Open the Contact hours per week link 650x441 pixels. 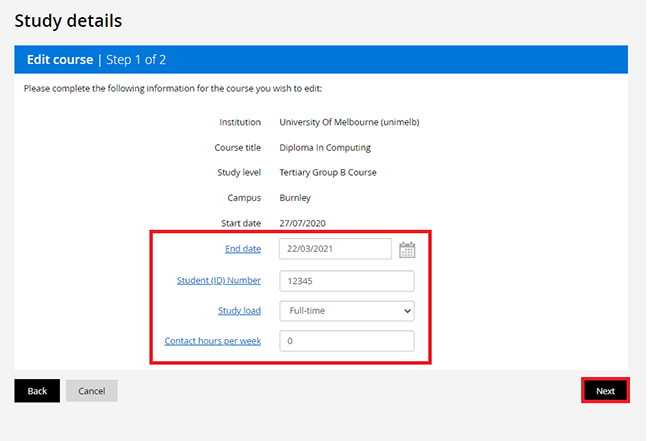click(212, 341)
